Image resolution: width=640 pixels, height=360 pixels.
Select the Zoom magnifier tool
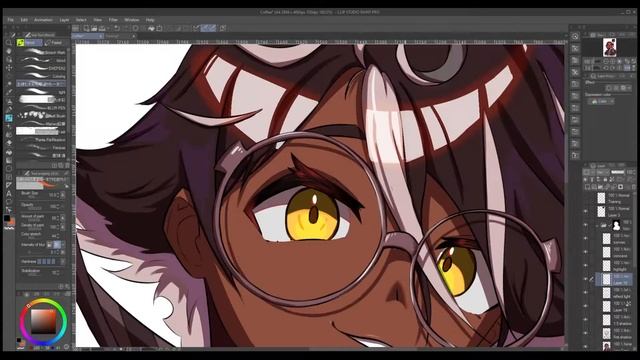pyautogui.click(x=9, y=42)
